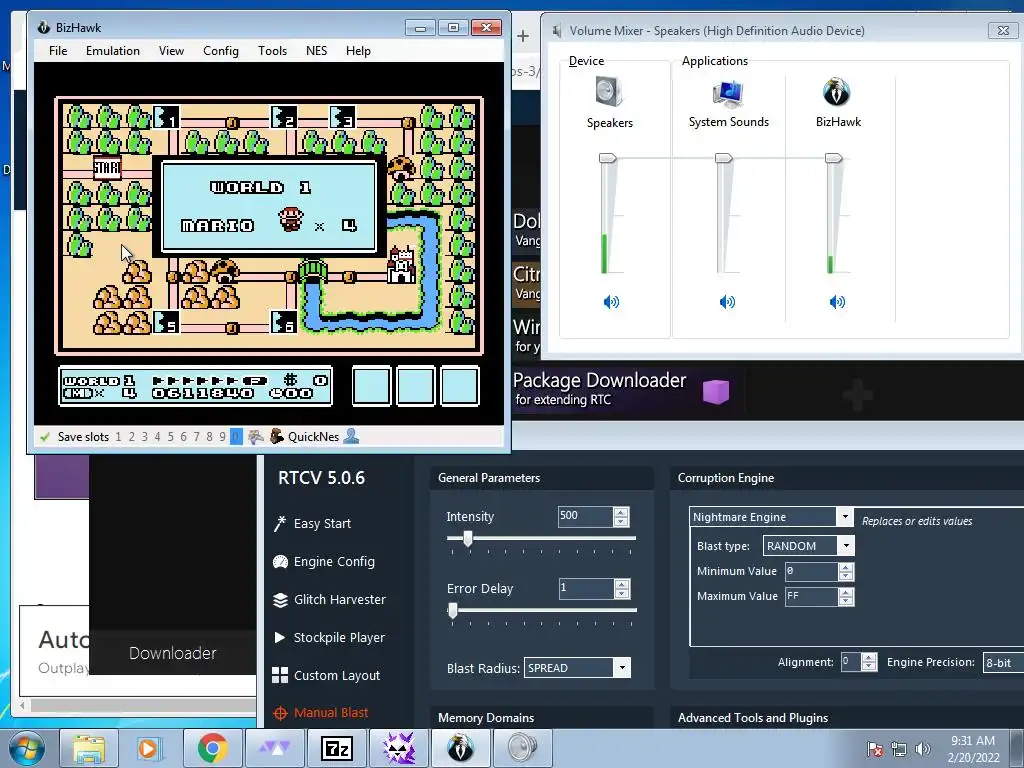Screen dimensions: 1024x768
Task: Open the Tools menu in BizHawk
Action: pyautogui.click(x=272, y=51)
